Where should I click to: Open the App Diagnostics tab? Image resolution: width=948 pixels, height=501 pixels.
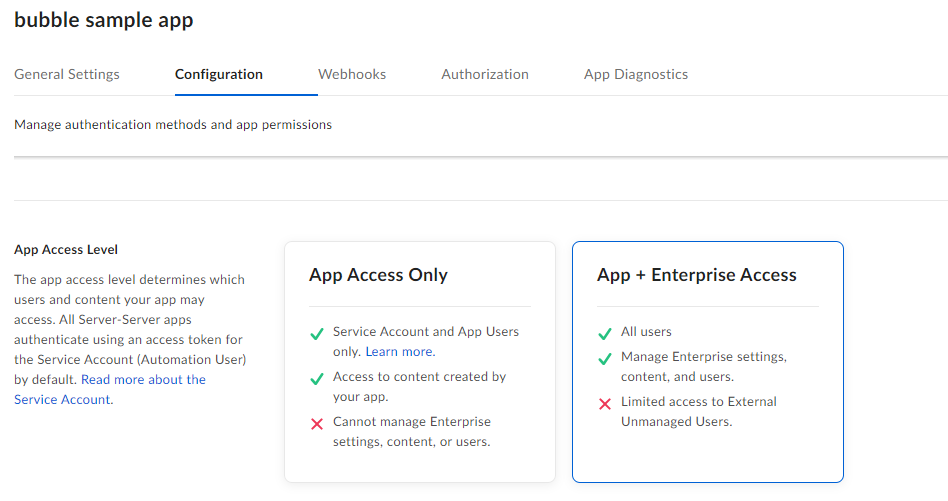click(636, 74)
